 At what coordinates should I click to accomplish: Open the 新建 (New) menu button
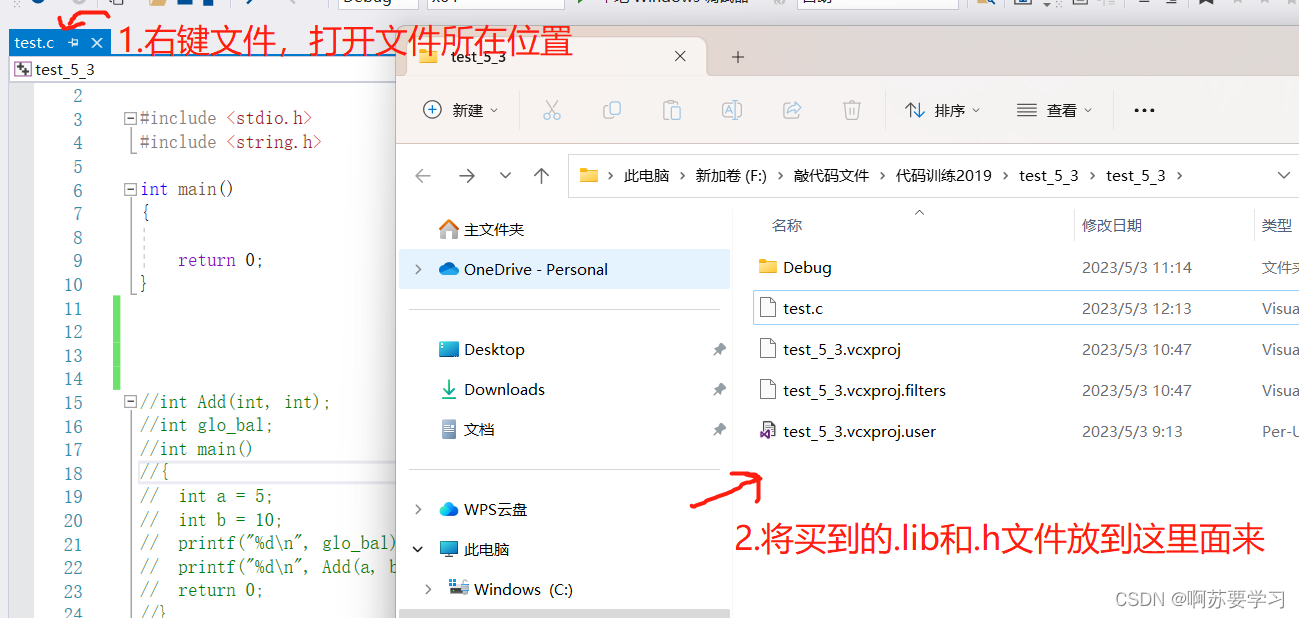pos(461,110)
